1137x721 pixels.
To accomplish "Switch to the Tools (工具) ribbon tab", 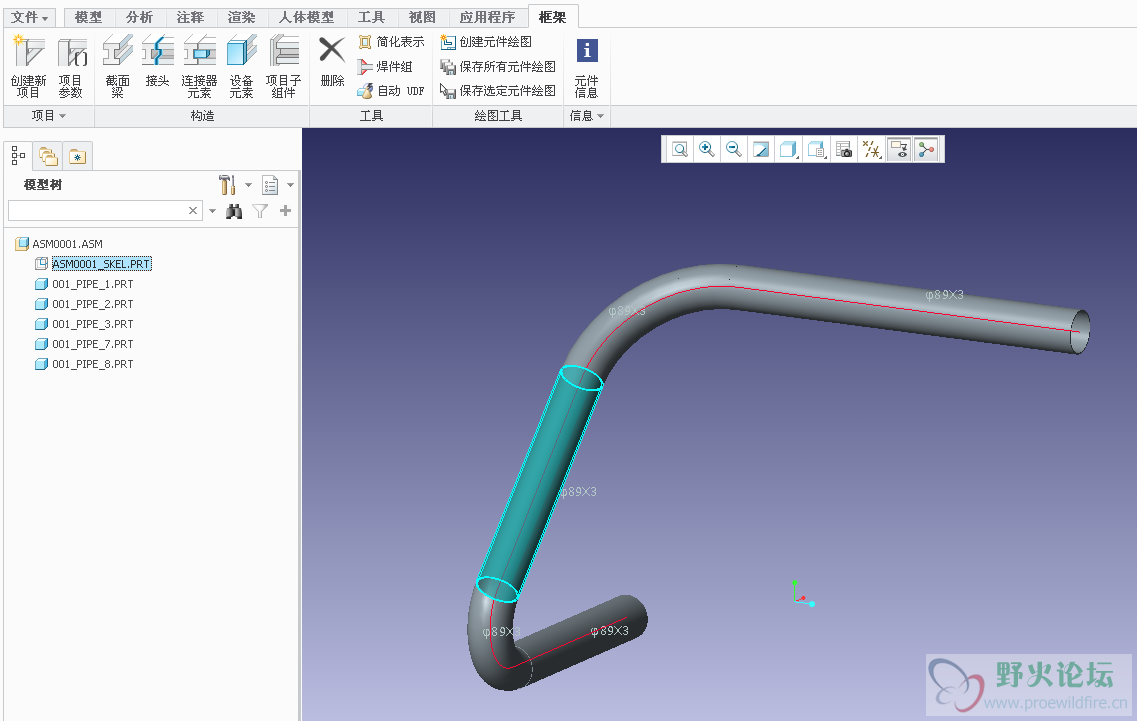I will [x=371, y=17].
